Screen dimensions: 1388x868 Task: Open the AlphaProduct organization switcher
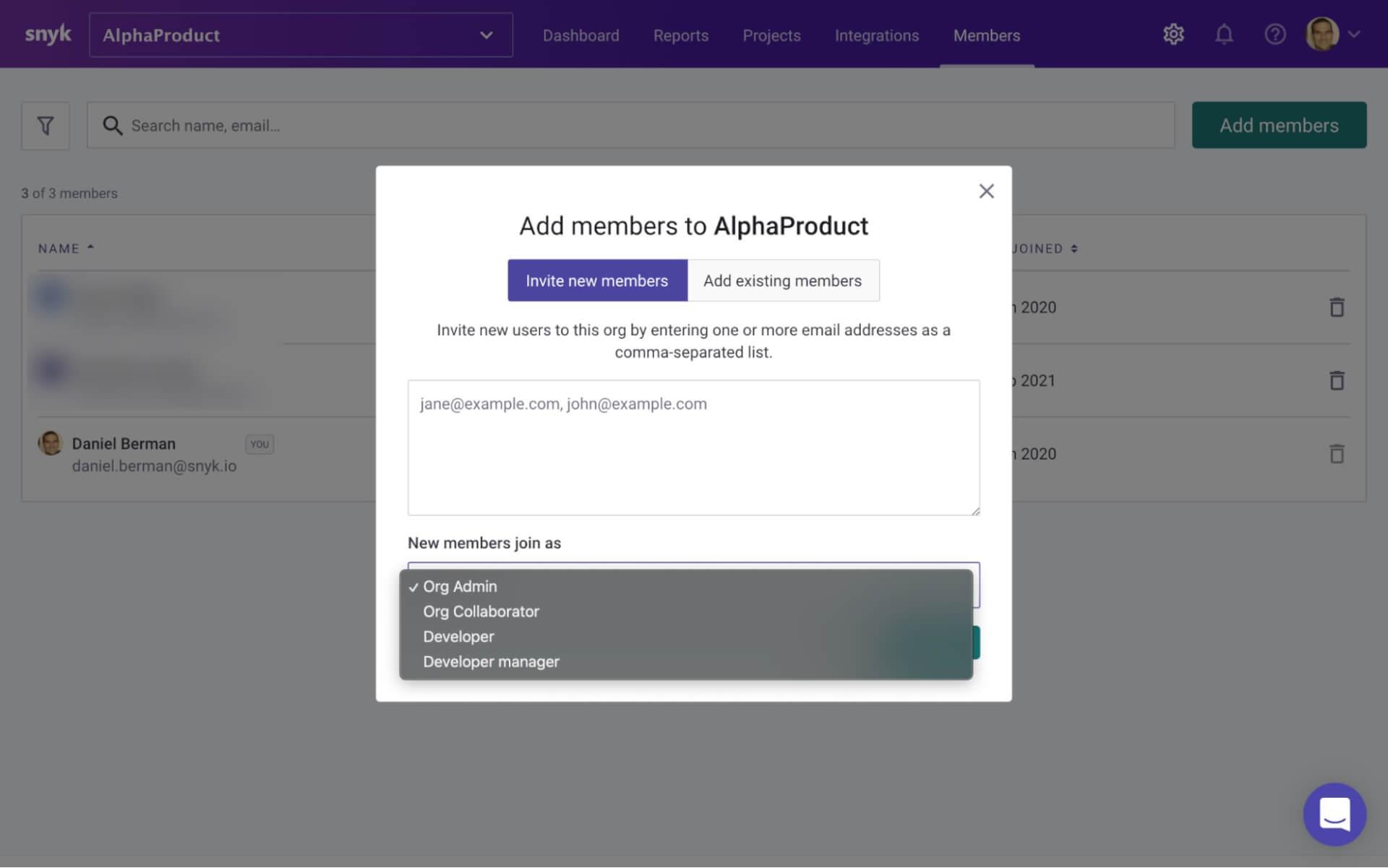(x=301, y=35)
